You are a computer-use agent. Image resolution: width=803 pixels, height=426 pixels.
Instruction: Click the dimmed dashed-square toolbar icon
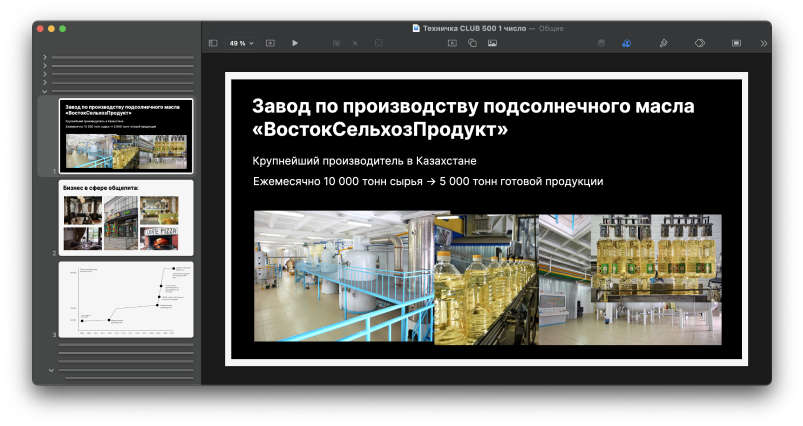point(379,44)
